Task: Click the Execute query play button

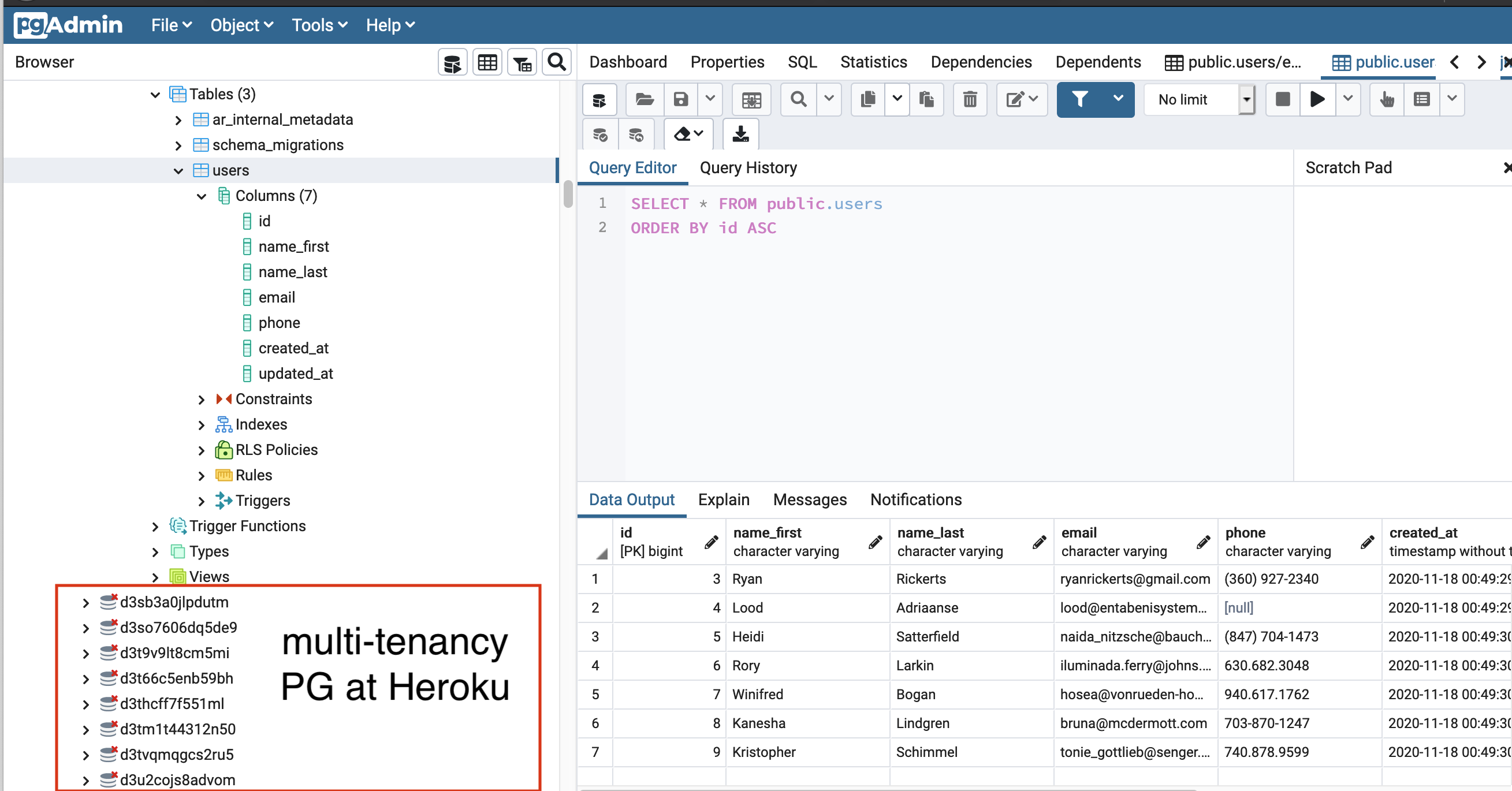Action: click(x=1317, y=99)
